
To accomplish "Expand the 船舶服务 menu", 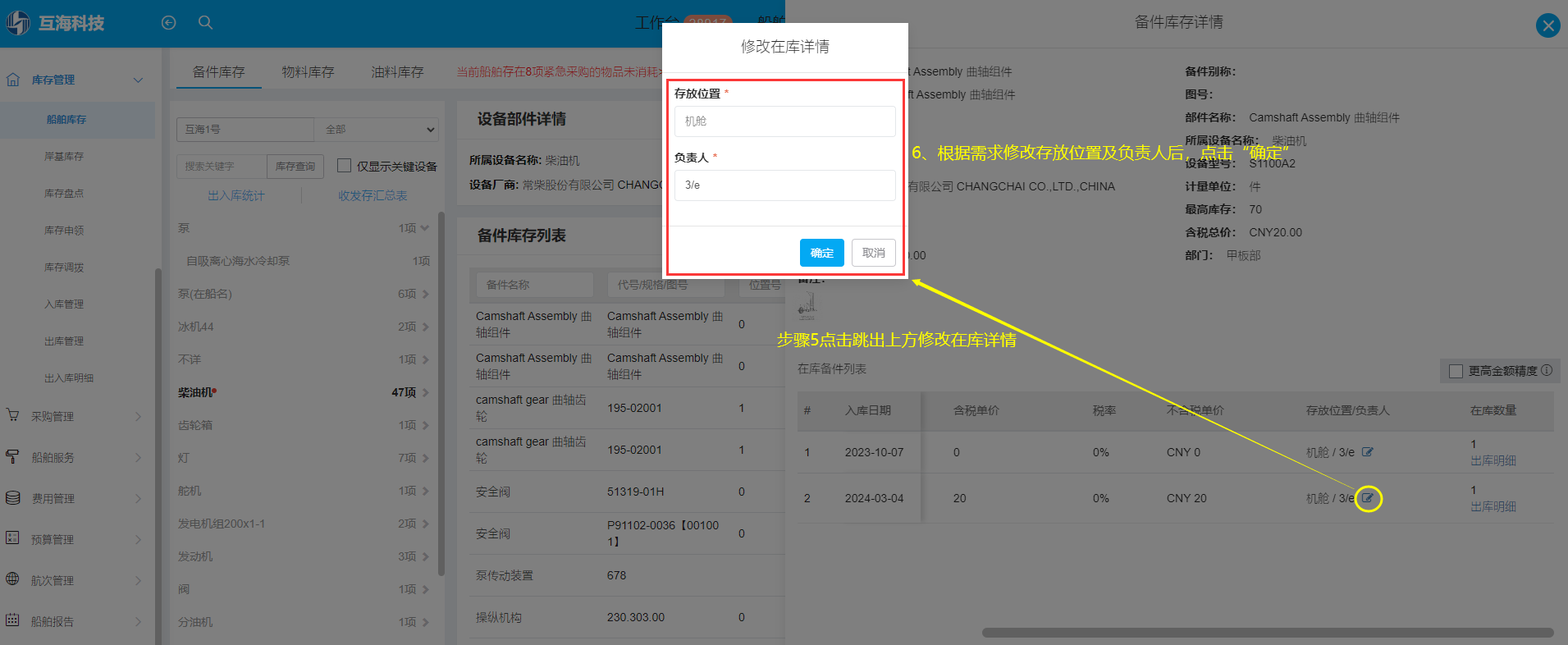I will (138, 457).
